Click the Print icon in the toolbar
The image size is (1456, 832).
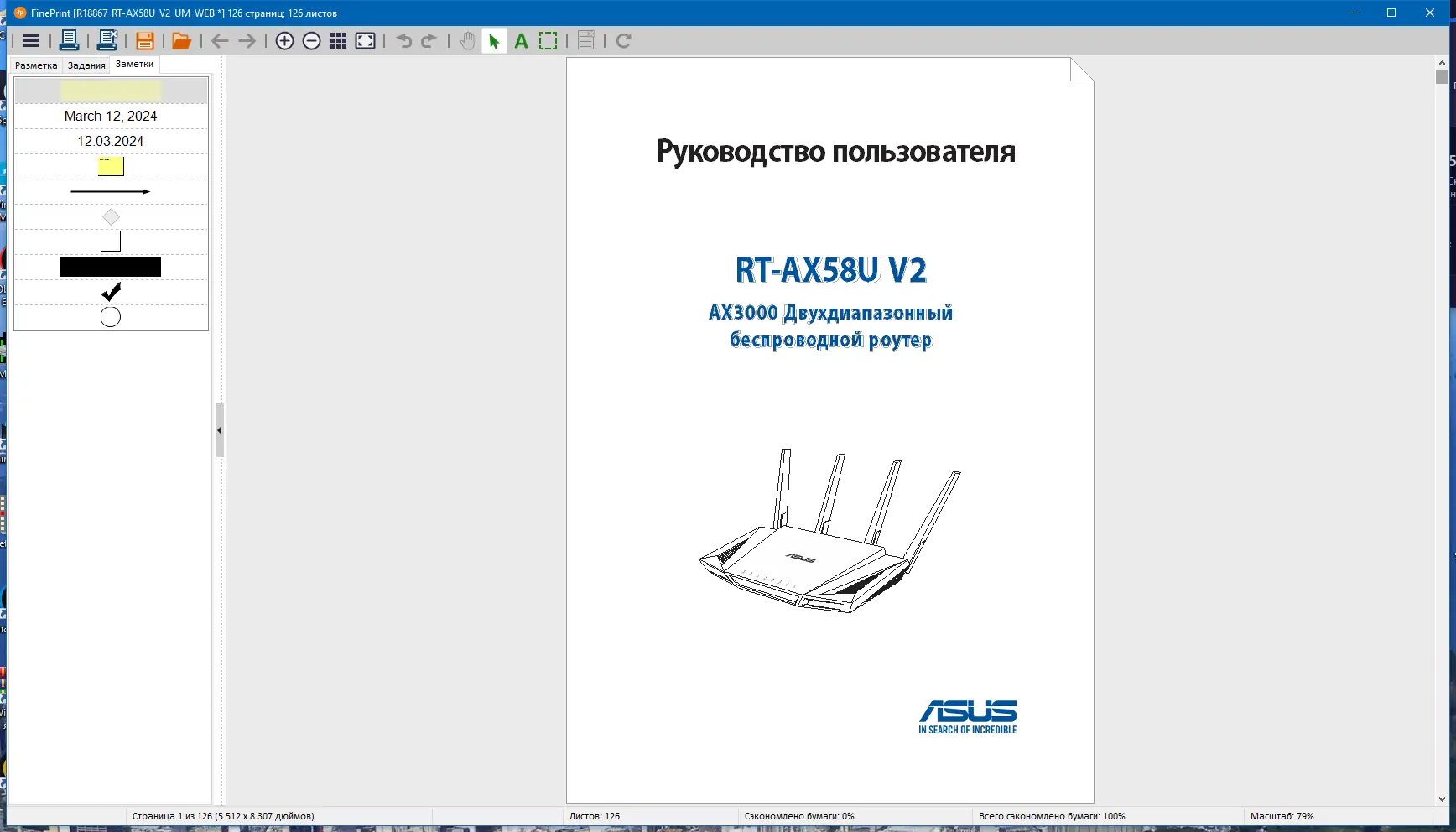coord(70,41)
